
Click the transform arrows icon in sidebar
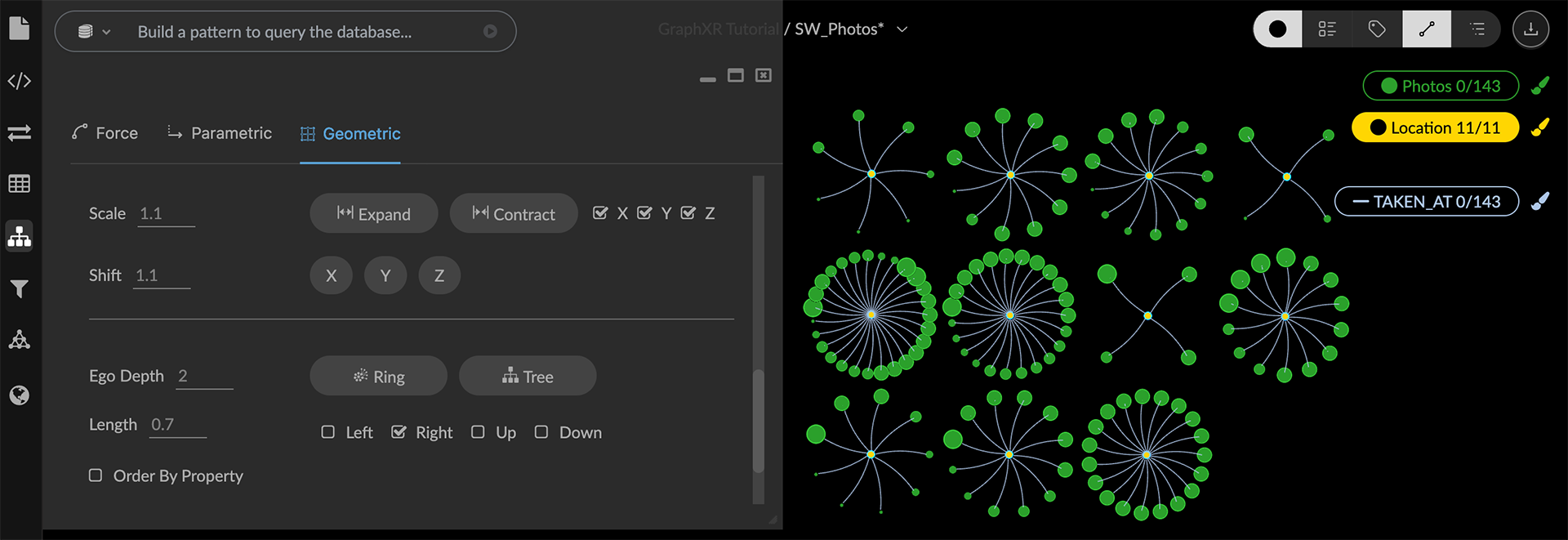coord(20,132)
